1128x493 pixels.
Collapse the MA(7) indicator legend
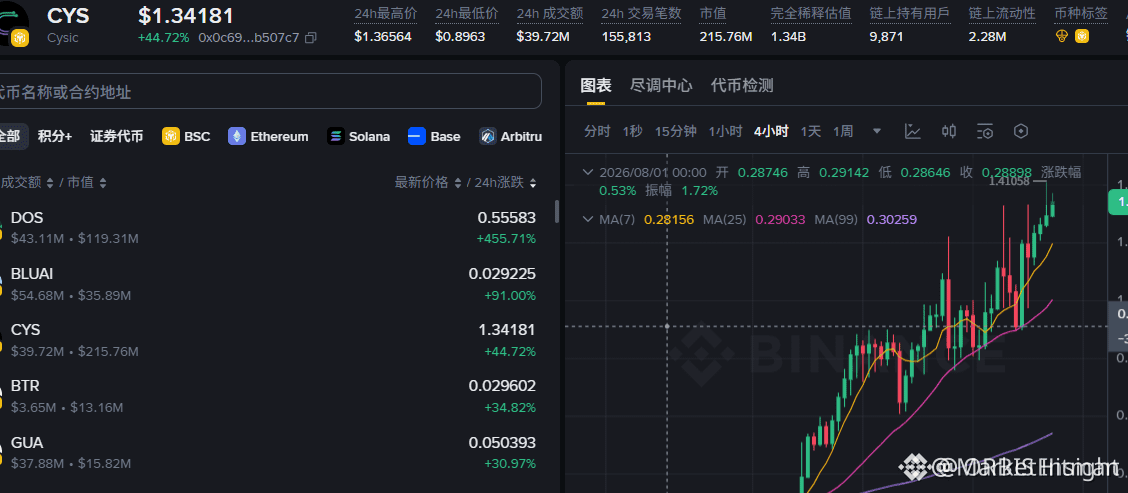click(x=588, y=219)
